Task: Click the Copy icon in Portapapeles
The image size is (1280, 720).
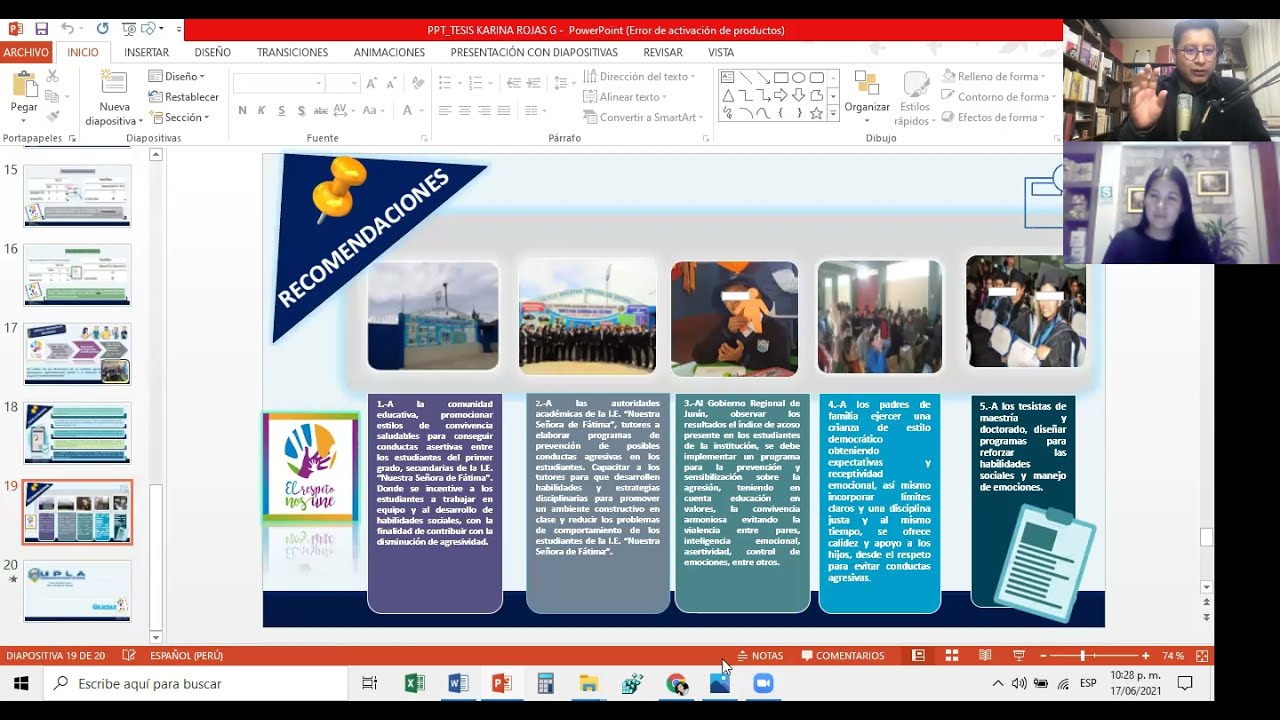Action: tap(52, 97)
